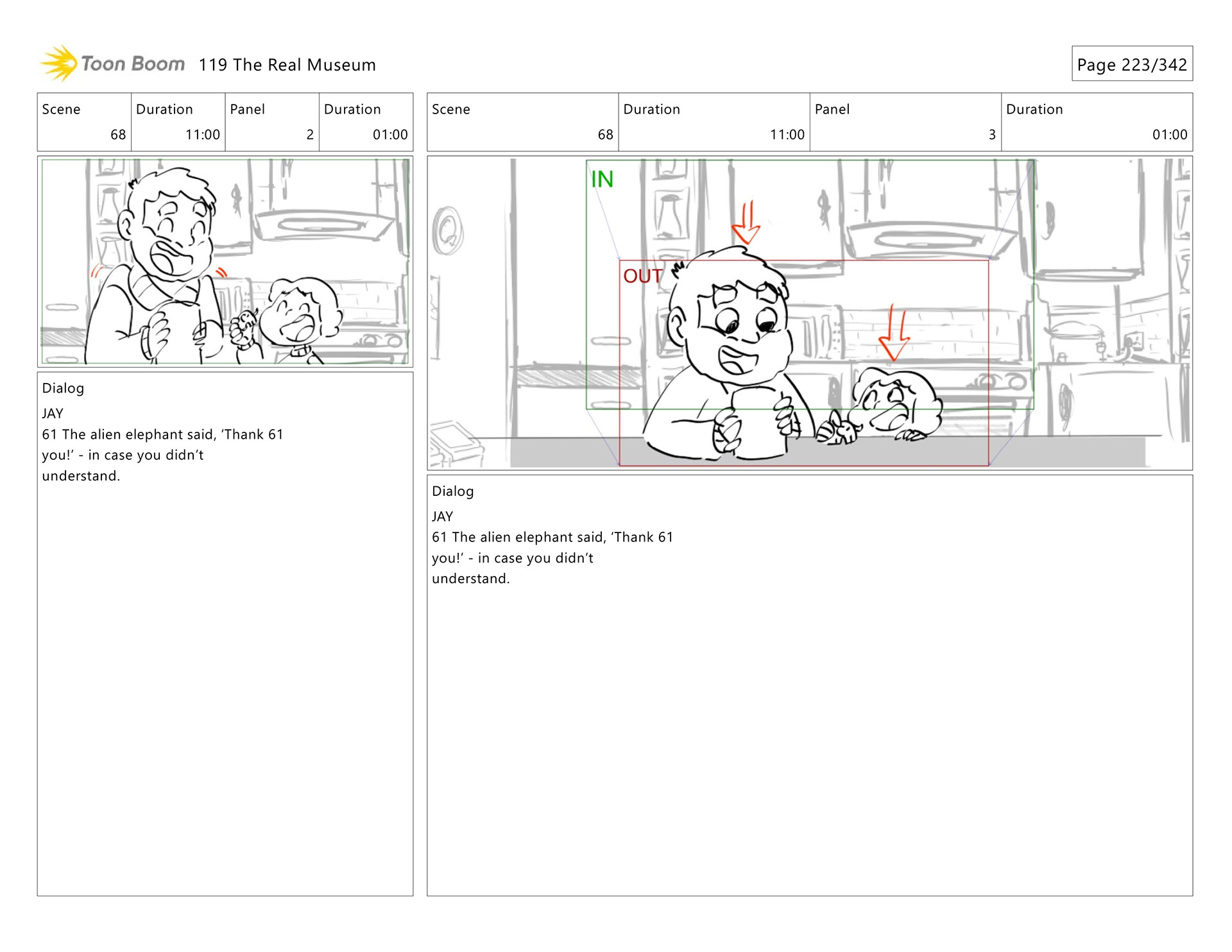Select the panel 2 storyboard thumbnail
The height and width of the screenshot is (952, 1232).
[x=225, y=262]
